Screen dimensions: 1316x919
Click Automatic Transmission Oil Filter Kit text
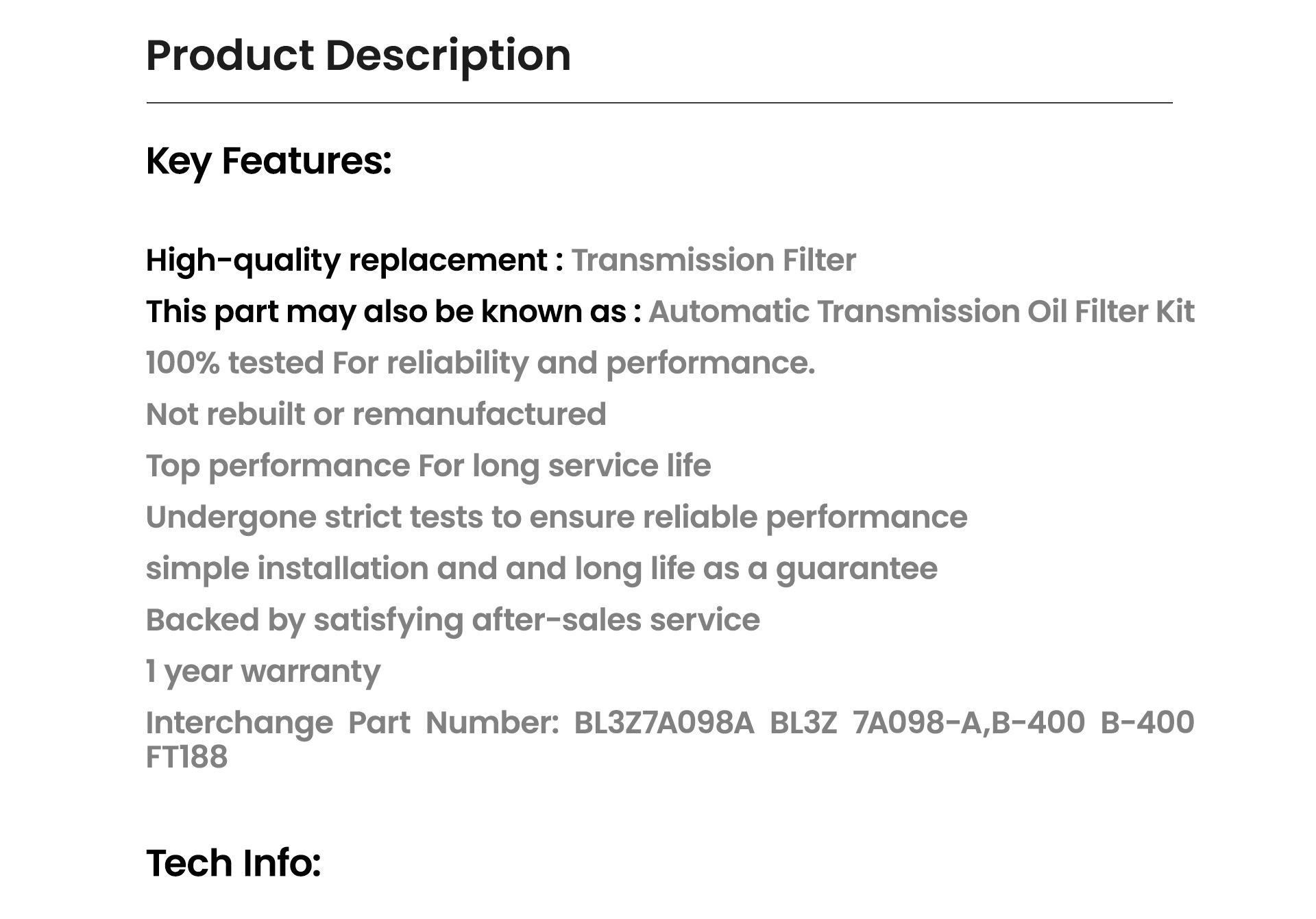click(921, 311)
